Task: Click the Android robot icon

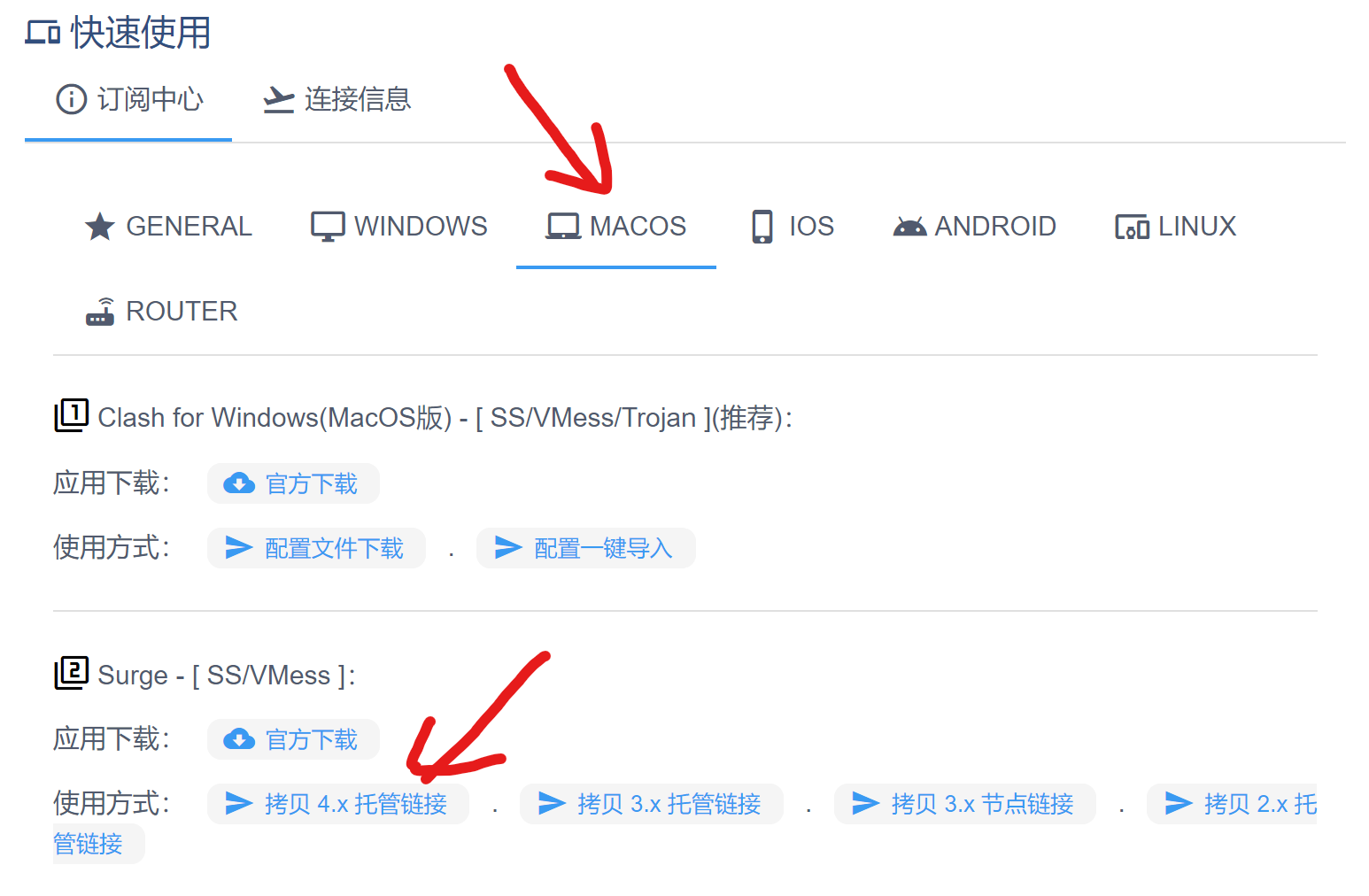Action: pos(909,228)
